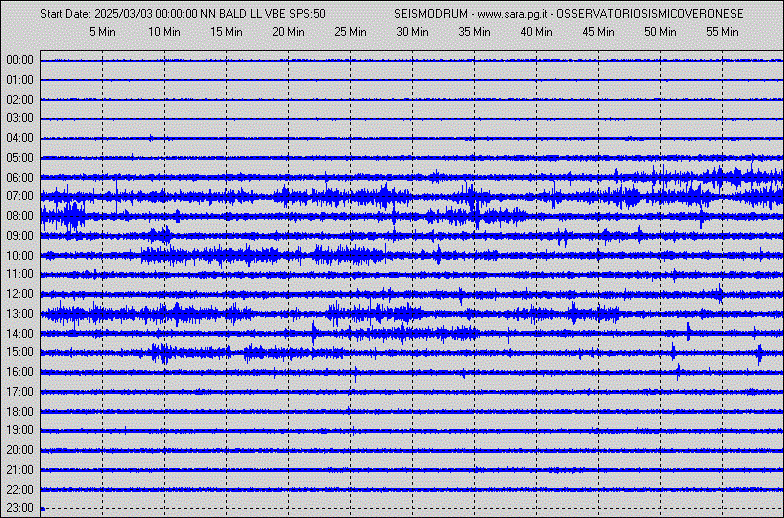Viewport: 784px width, 518px height.
Task: Click the 16:00 hour label
Action: click(x=20, y=372)
